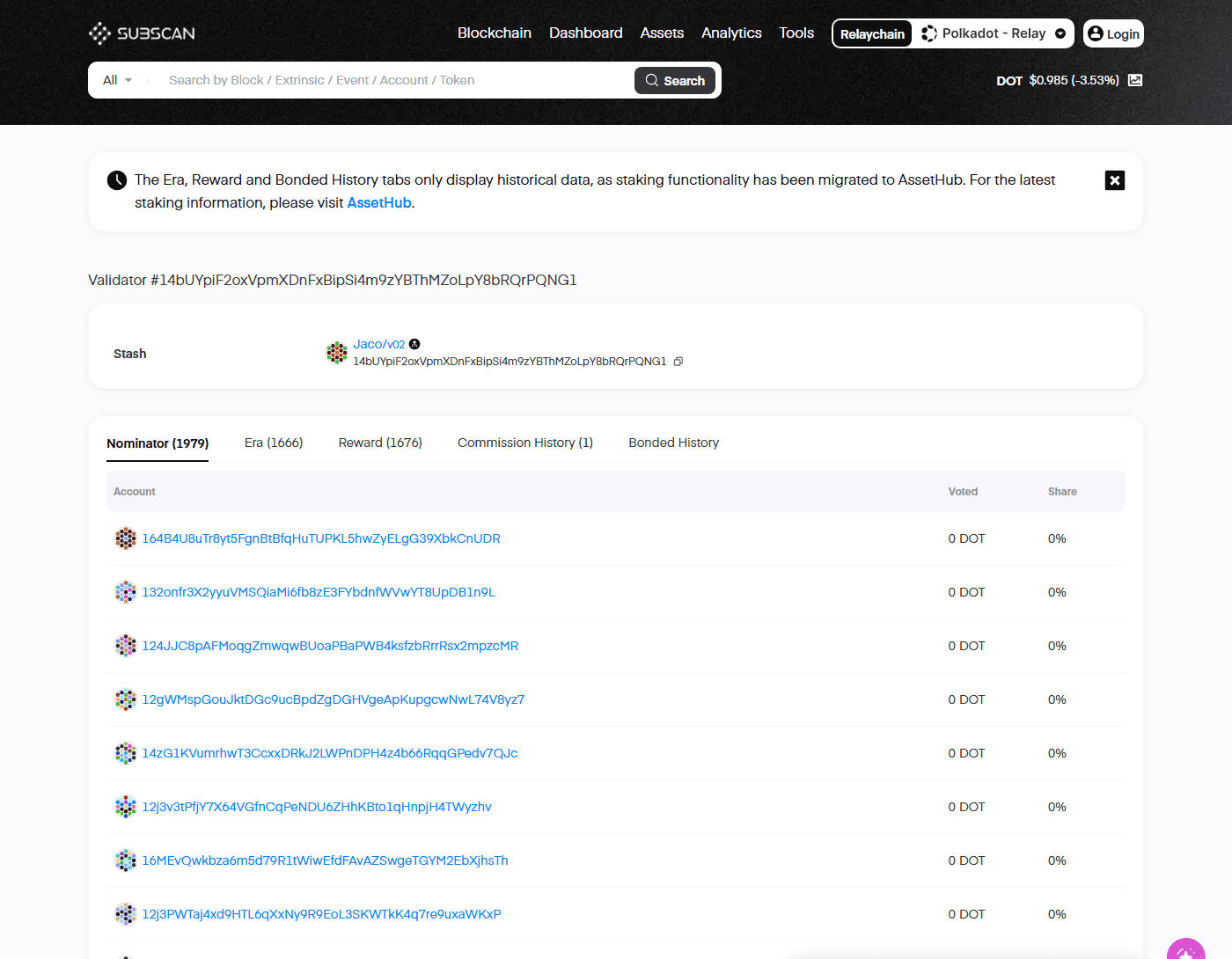
Task: Click the DOT price $0.985 text
Action: tap(1074, 80)
